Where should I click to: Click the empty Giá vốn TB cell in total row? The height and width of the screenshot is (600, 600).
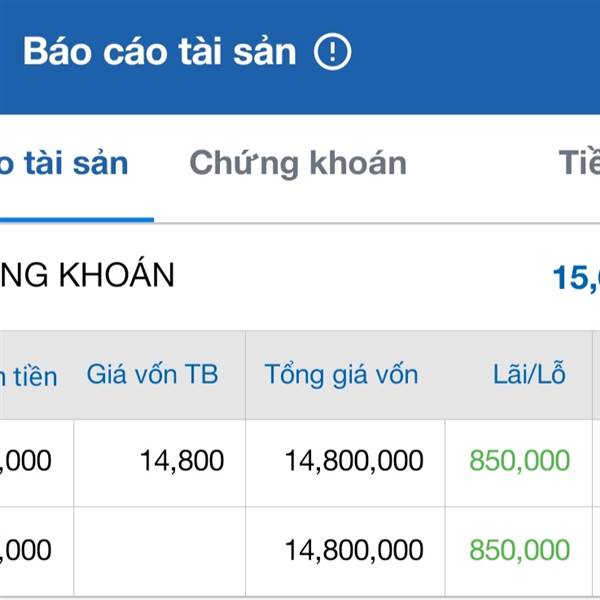click(x=160, y=551)
